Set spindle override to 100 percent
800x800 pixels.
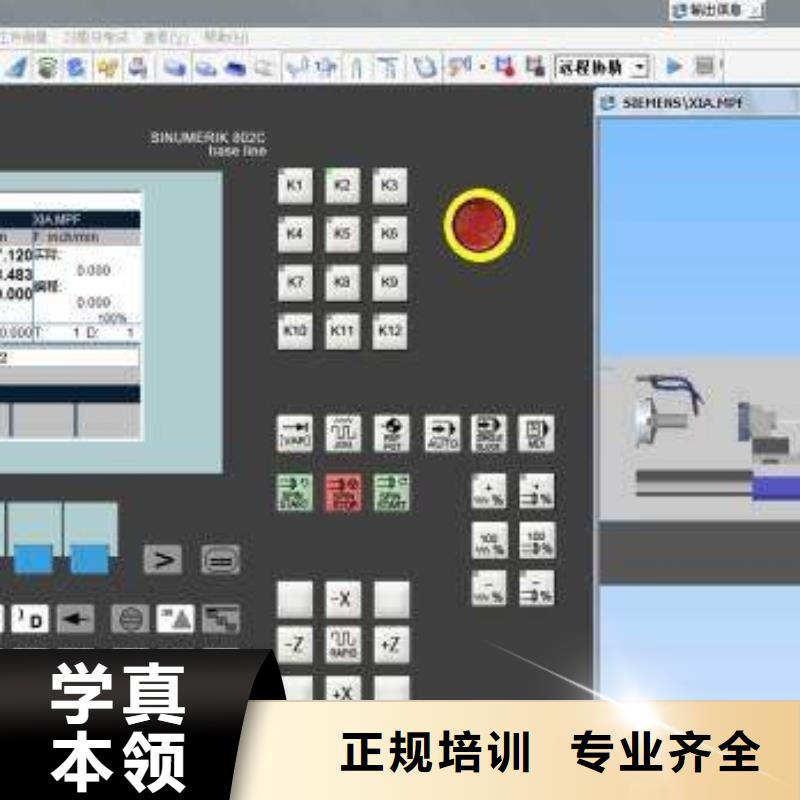click(x=537, y=540)
